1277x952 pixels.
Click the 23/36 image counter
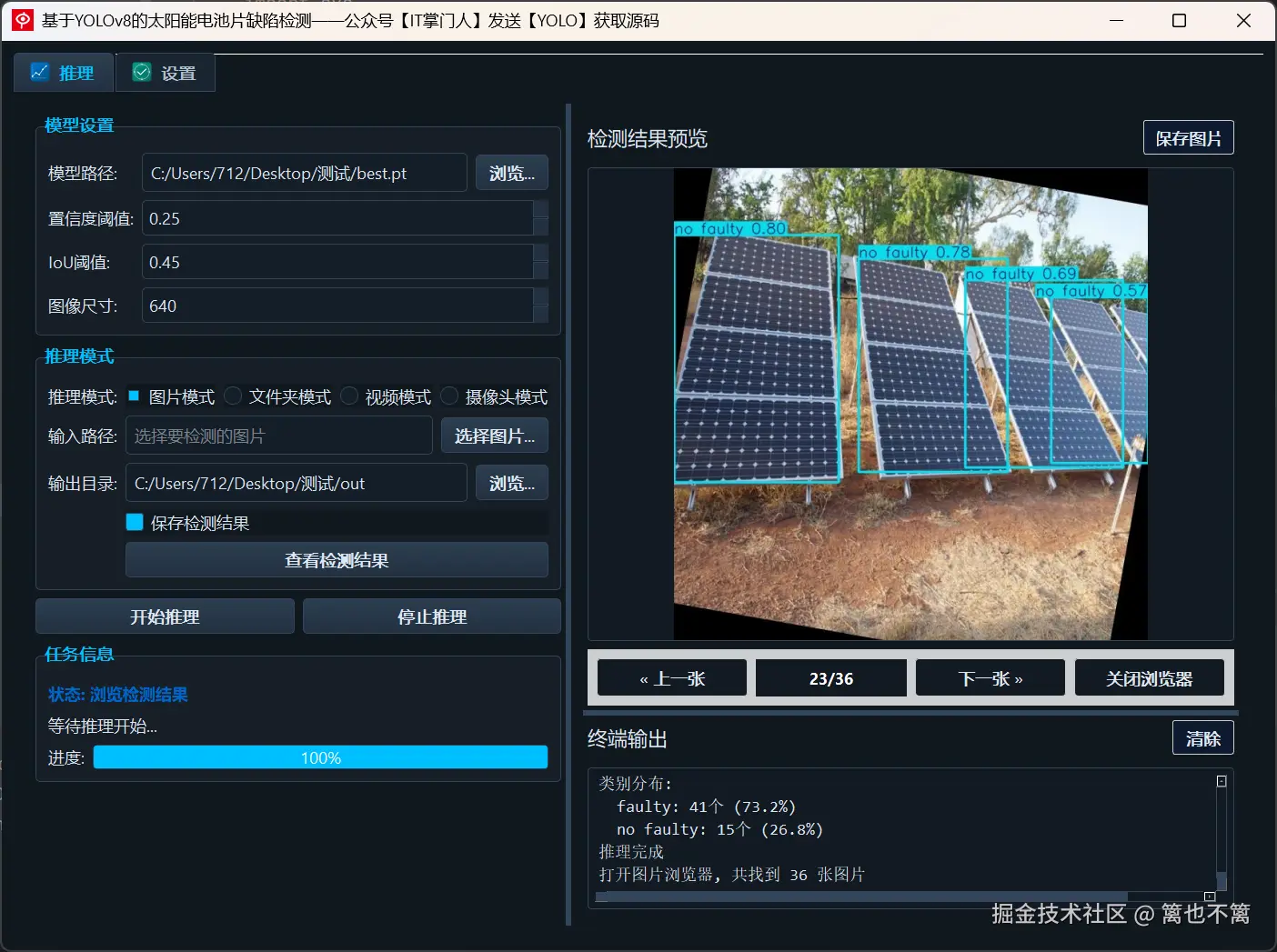831,678
